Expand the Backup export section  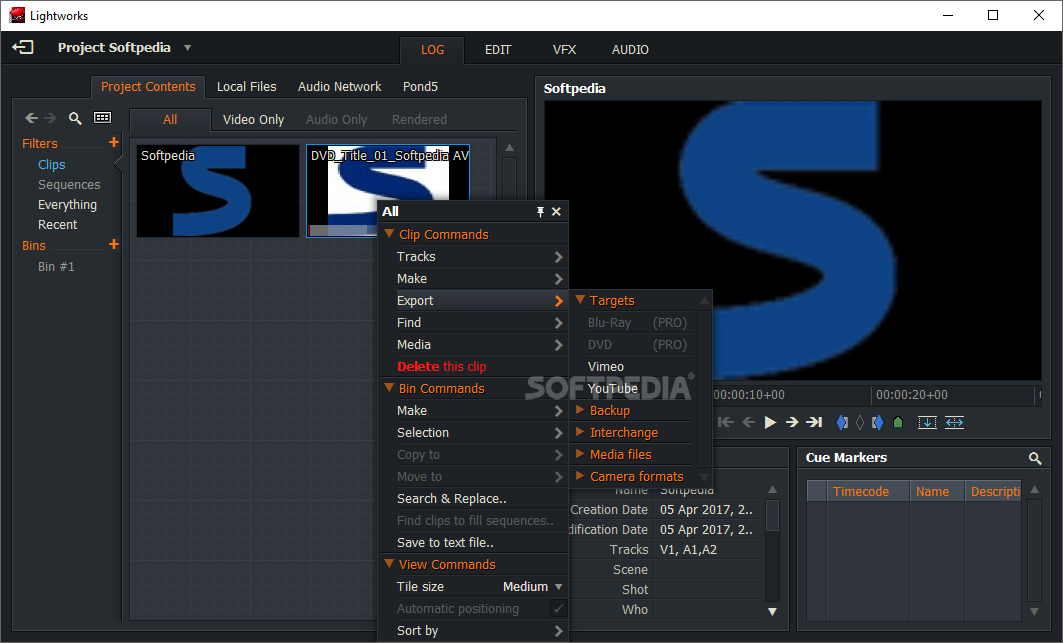point(580,410)
